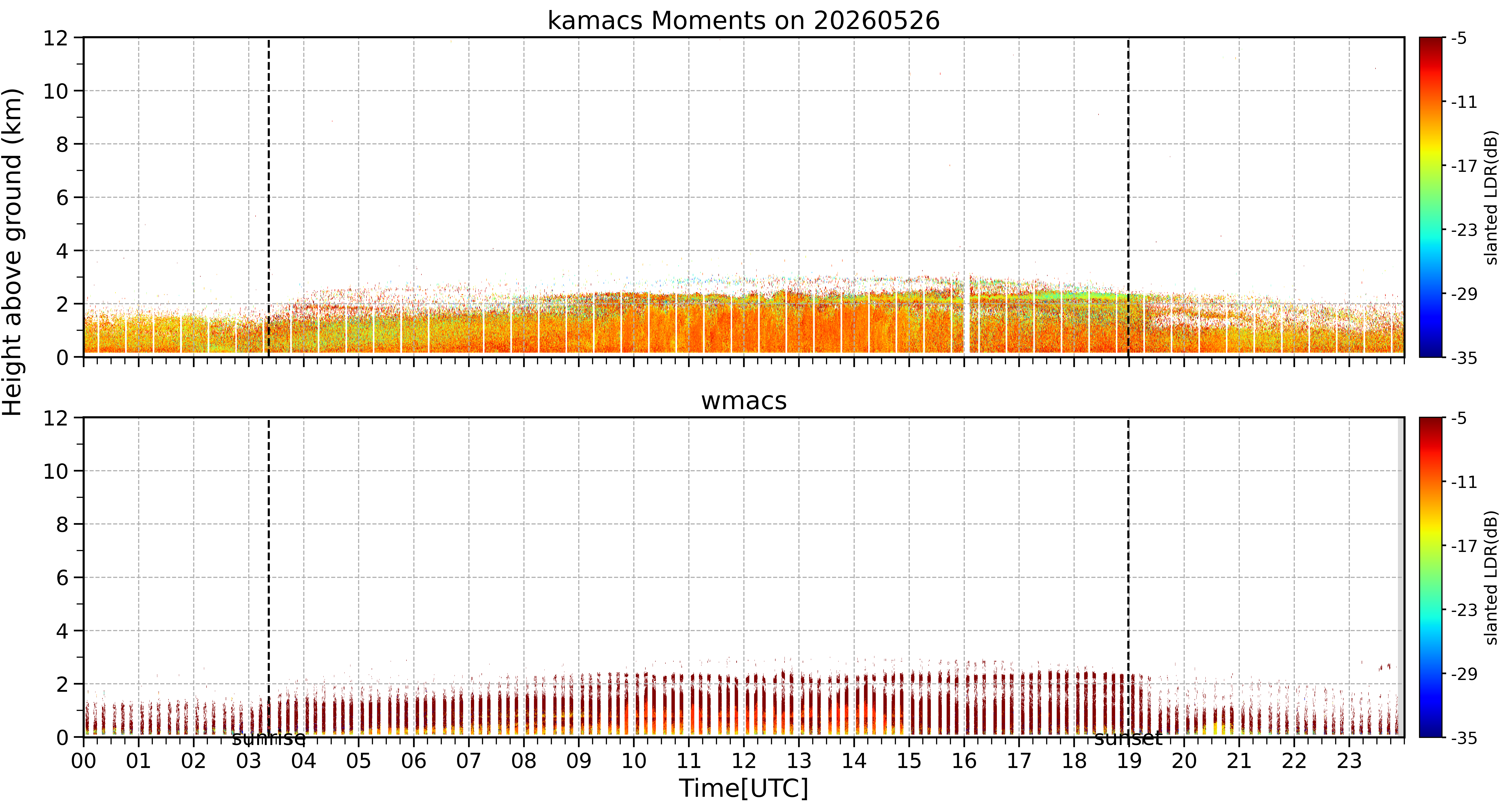Click x-axis tick label "07"
This screenshot has width=1510, height=812.
[469, 761]
